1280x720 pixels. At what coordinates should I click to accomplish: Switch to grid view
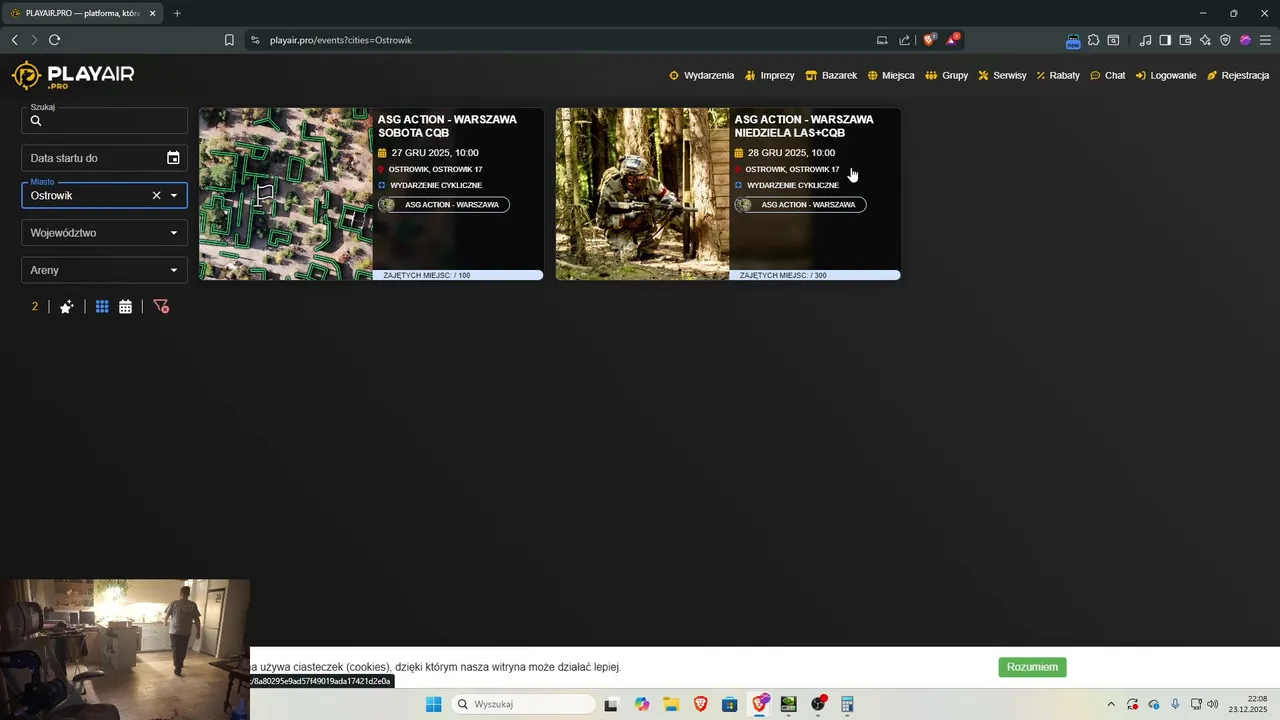click(x=102, y=307)
